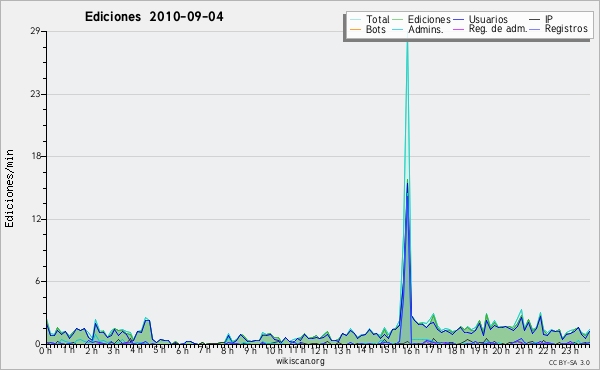Click the 'wikiscan.org' text below the chart

coord(300,361)
